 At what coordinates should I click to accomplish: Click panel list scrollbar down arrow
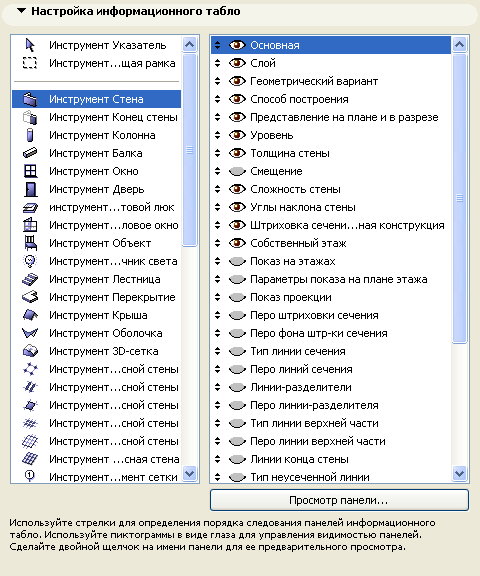[x=459, y=474]
